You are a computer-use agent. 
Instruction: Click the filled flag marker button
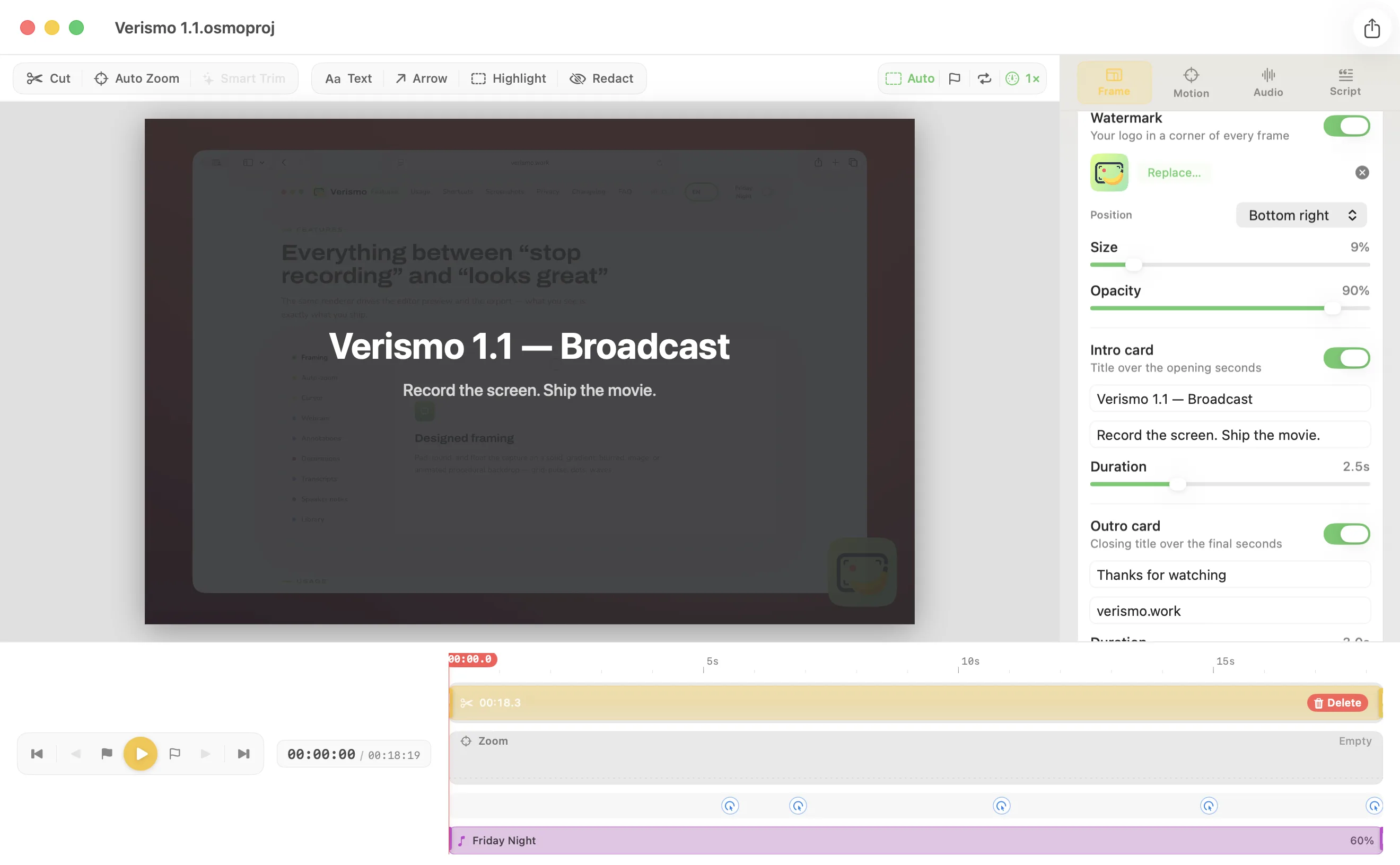107,754
